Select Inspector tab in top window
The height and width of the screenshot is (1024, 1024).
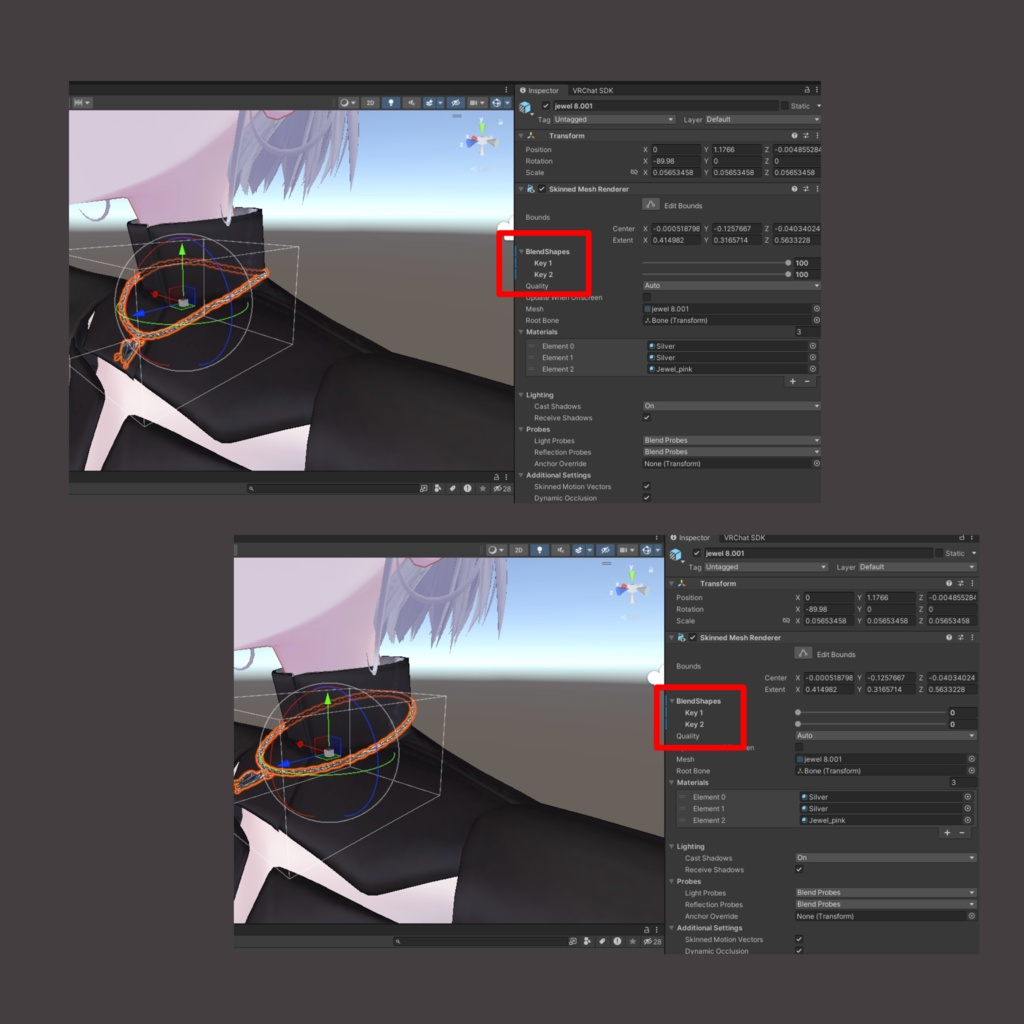(539, 90)
